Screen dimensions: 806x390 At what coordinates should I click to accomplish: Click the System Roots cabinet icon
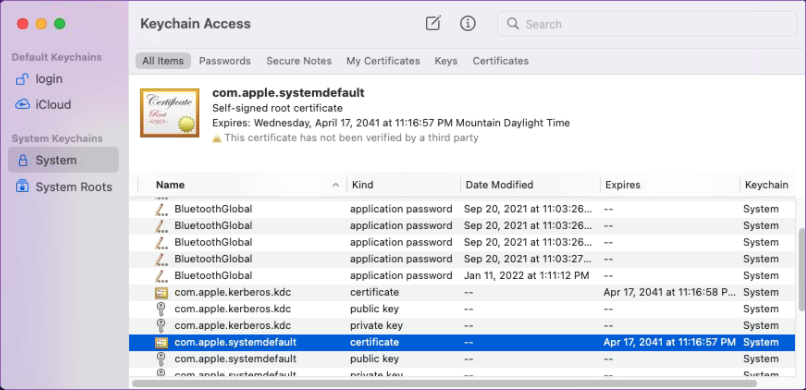[22, 187]
